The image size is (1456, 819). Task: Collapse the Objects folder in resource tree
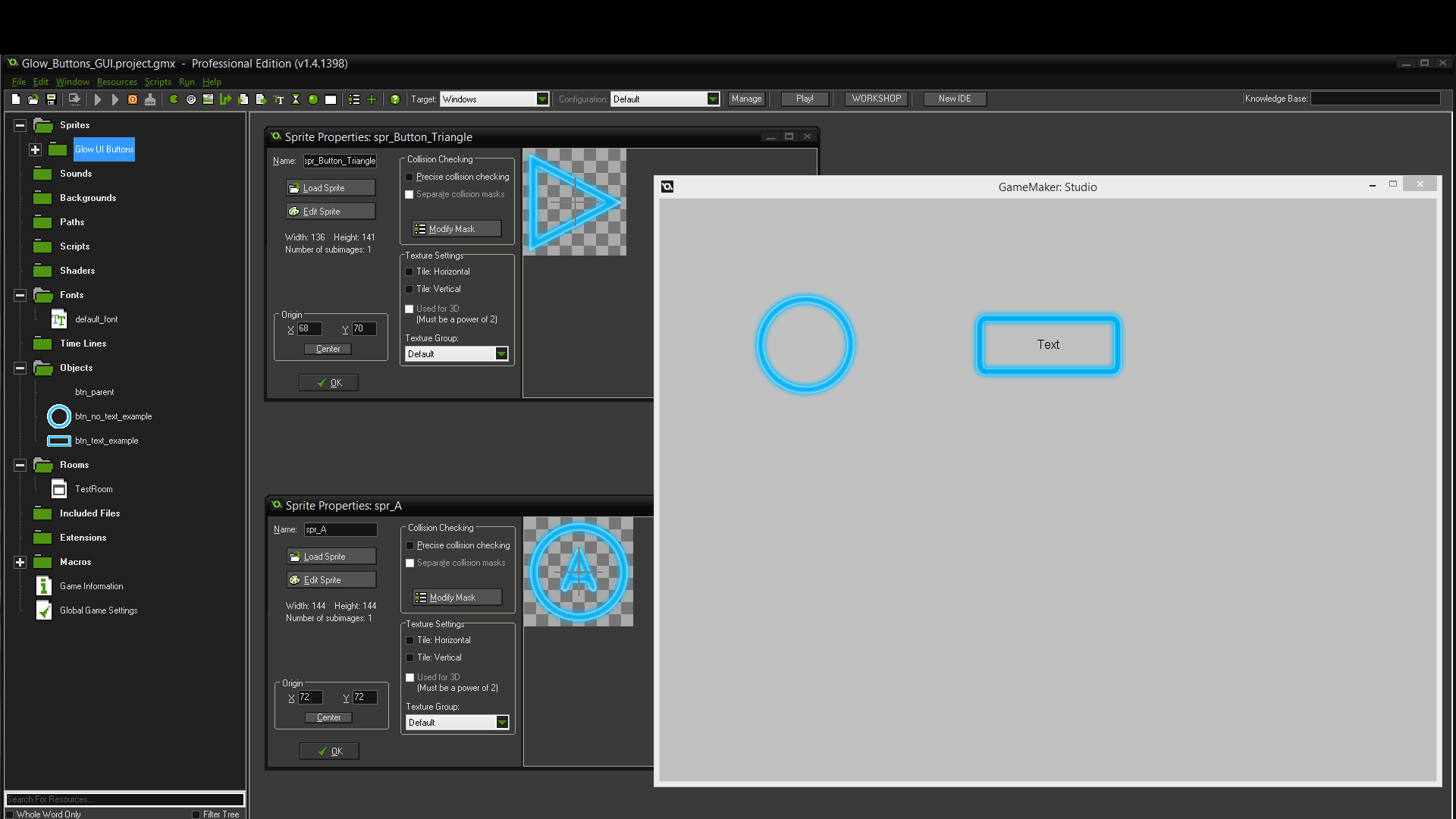tap(19, 368)
